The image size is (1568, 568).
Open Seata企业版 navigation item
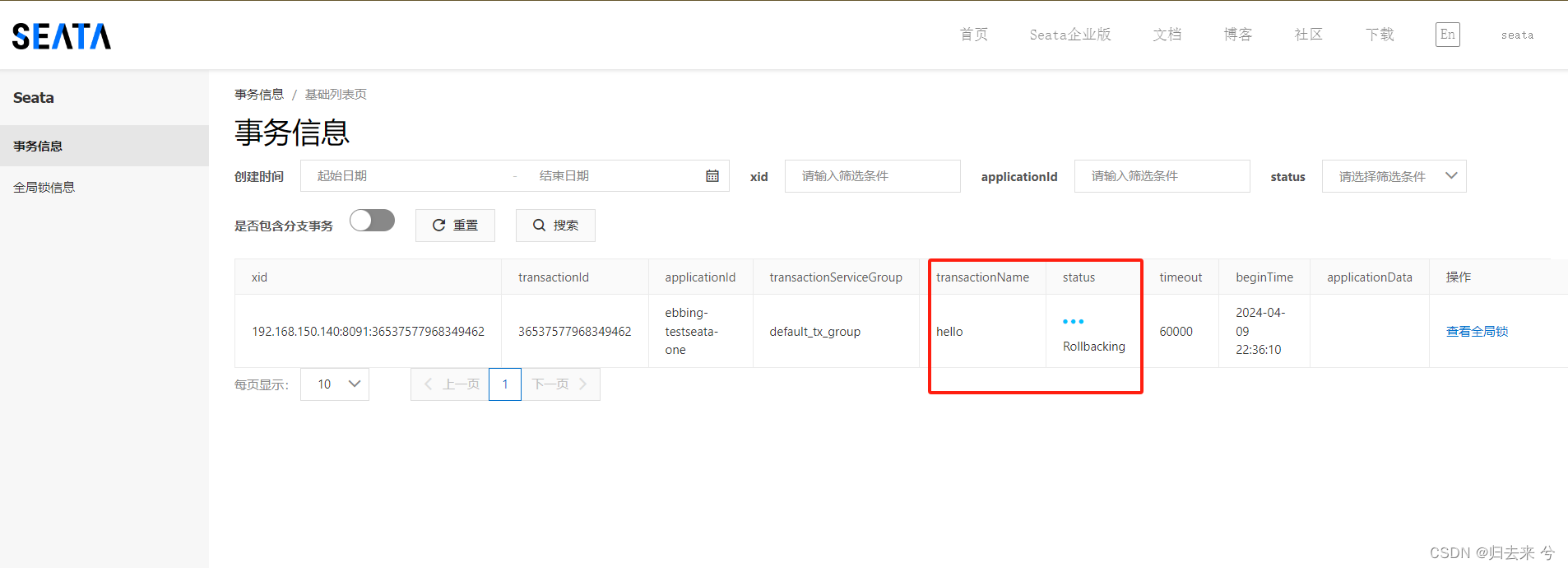point(1070,35)
